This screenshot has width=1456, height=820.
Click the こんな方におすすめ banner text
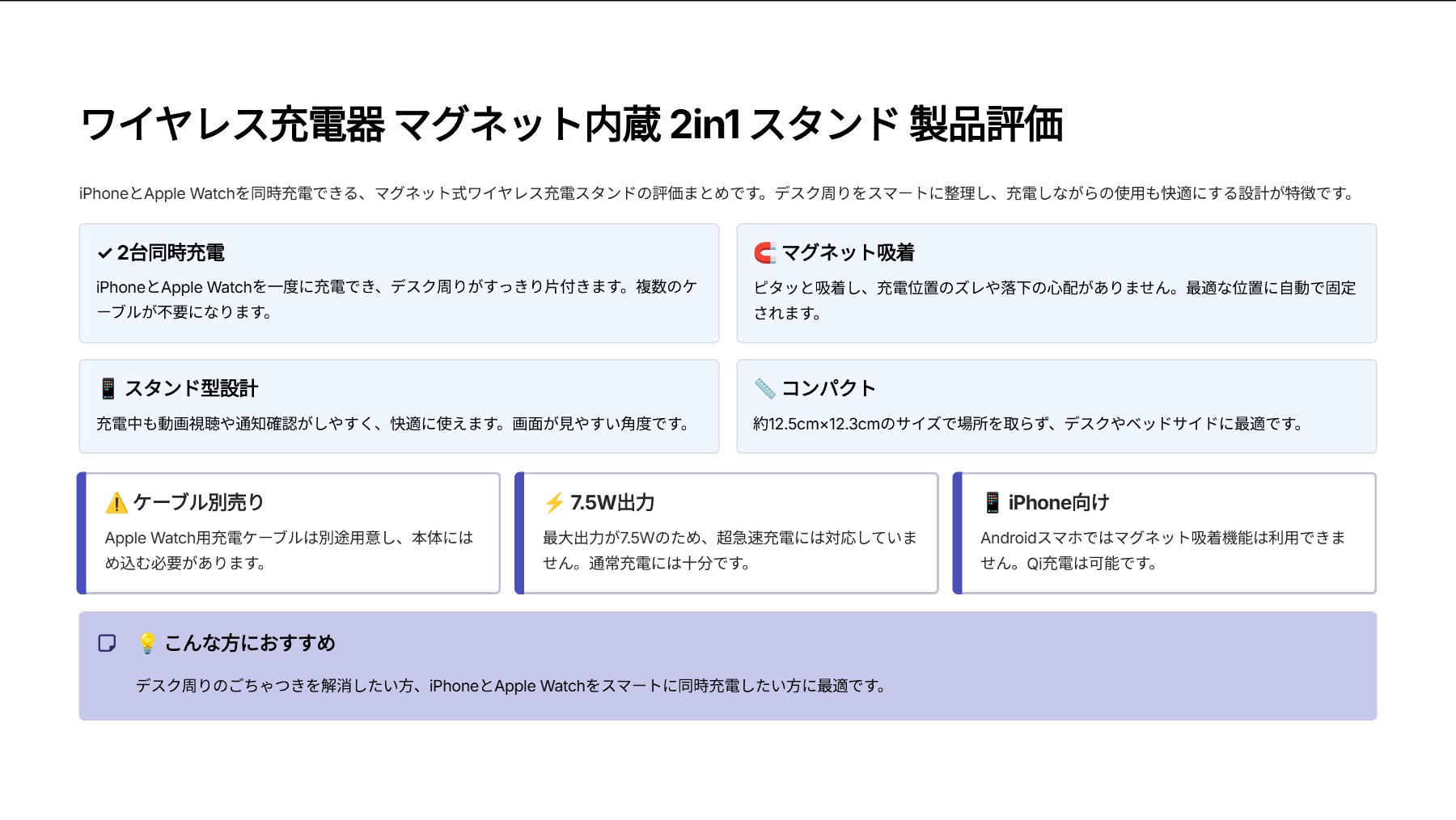[252, 643]
